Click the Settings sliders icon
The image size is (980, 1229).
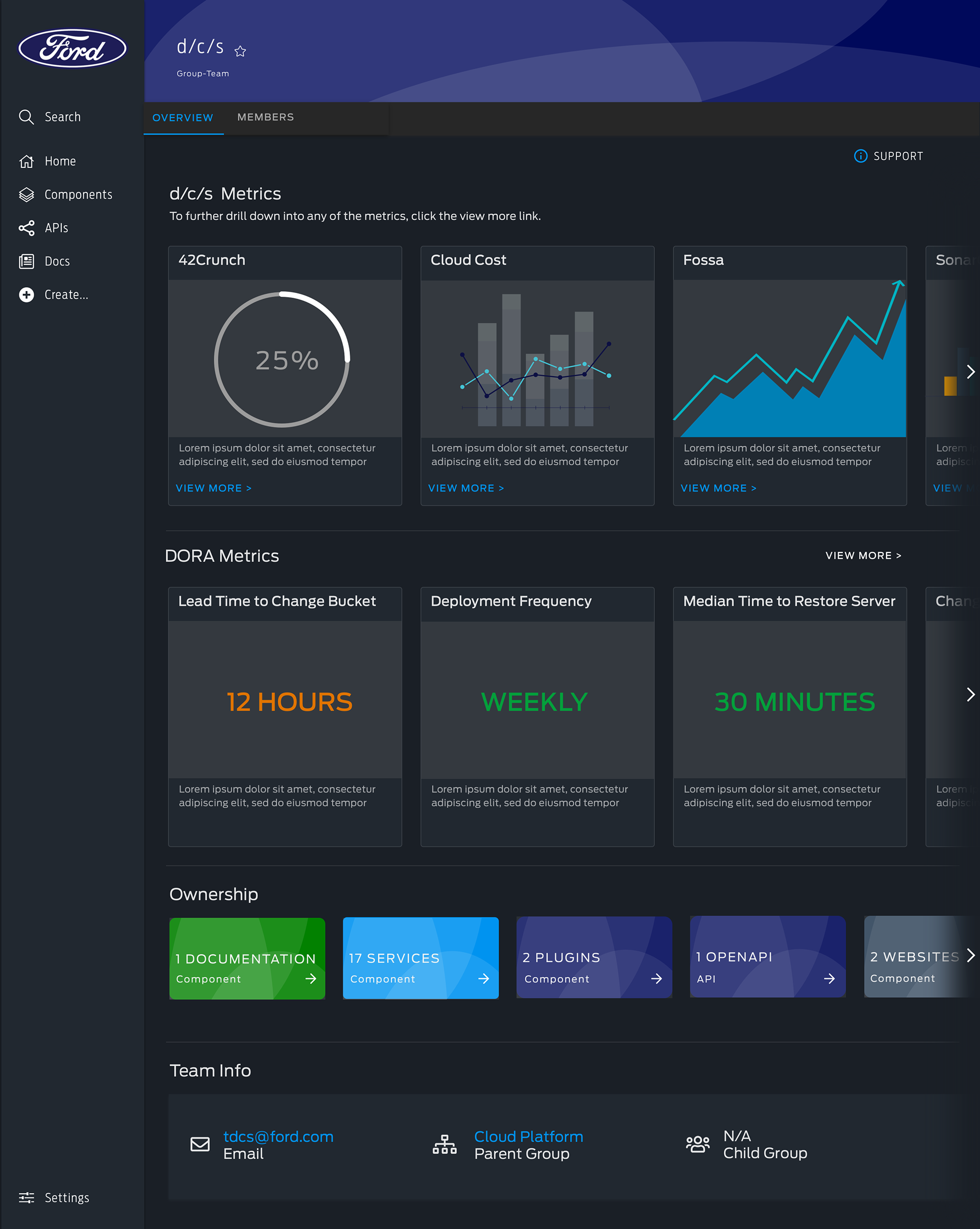click(26, 1198)
